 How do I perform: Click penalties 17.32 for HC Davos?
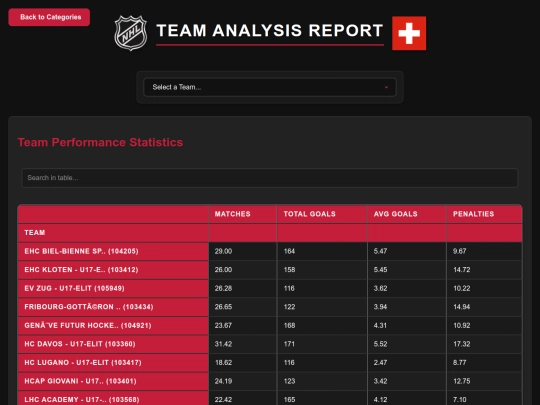461,344
